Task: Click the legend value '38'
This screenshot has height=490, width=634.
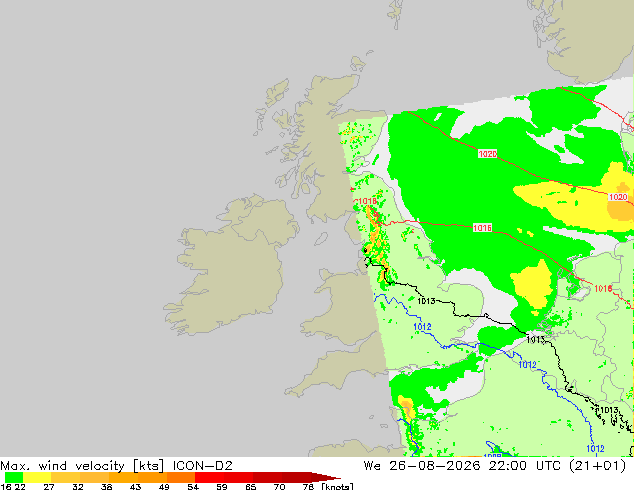Action: click(x=106, y=487)
